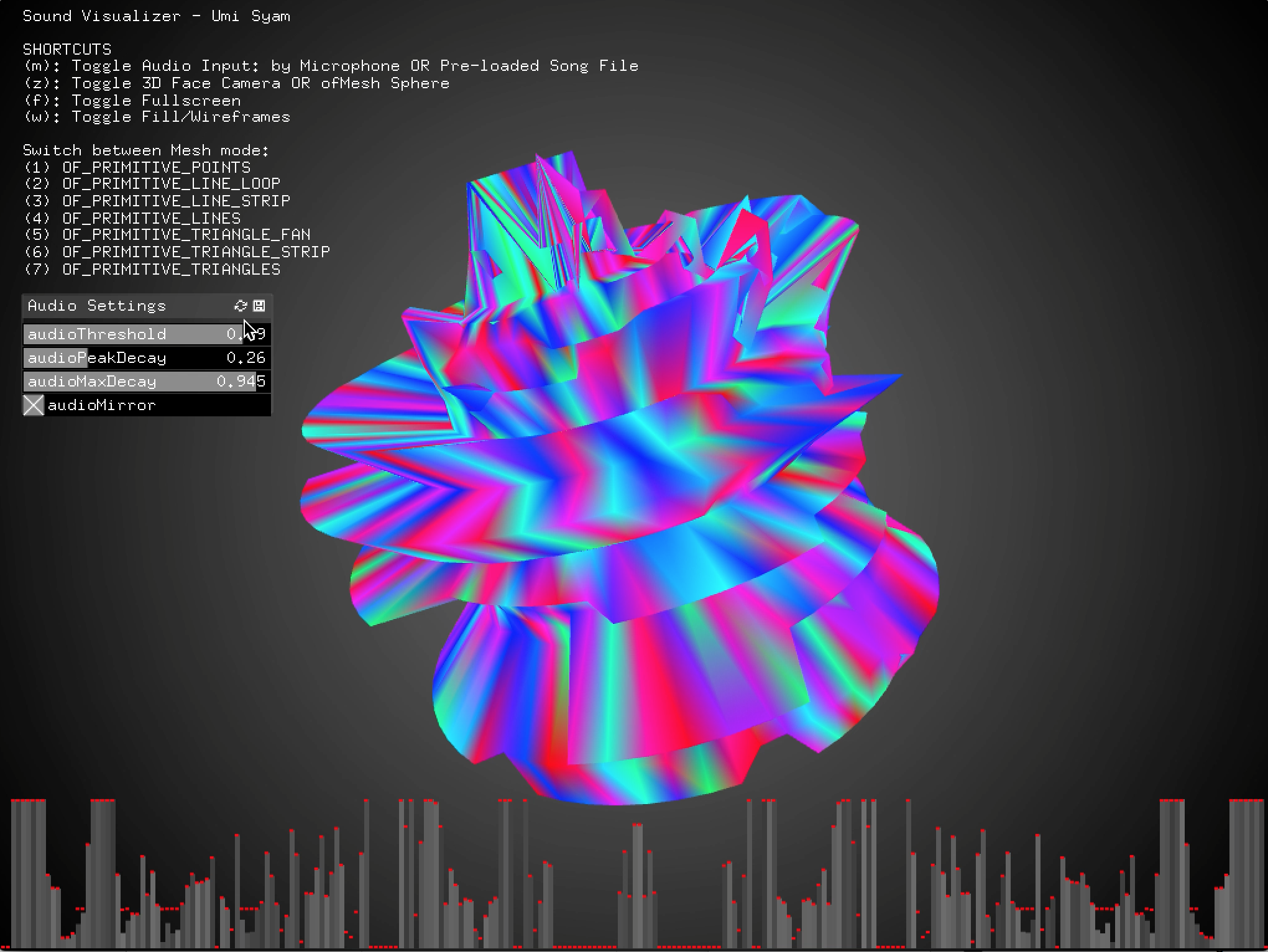Toggle the audioMirror checkbox
The width and height of the screenshot is (1268, 952).
tap(34, 405)
